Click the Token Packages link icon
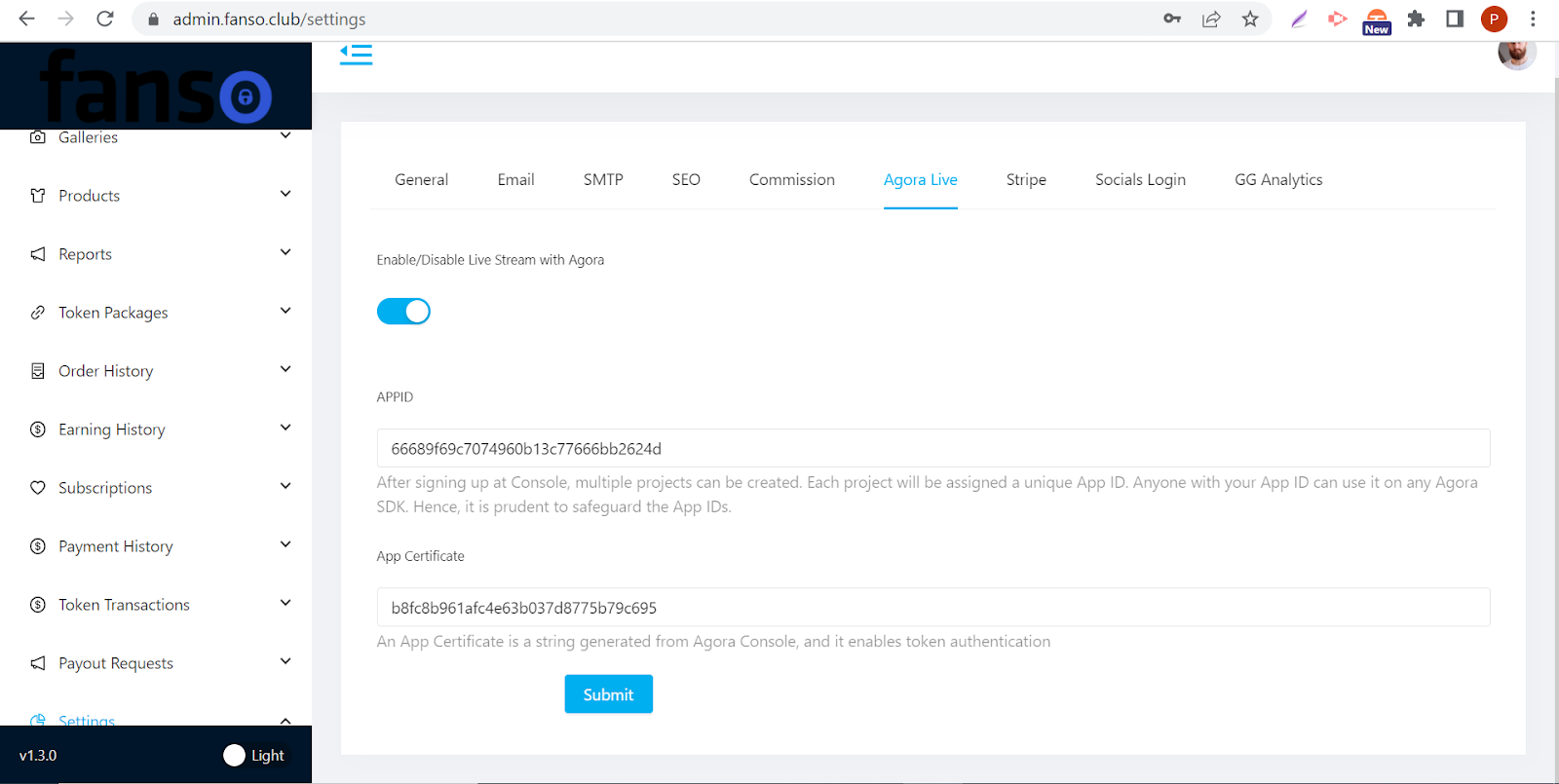1559x784 pixels. (38, 313)
